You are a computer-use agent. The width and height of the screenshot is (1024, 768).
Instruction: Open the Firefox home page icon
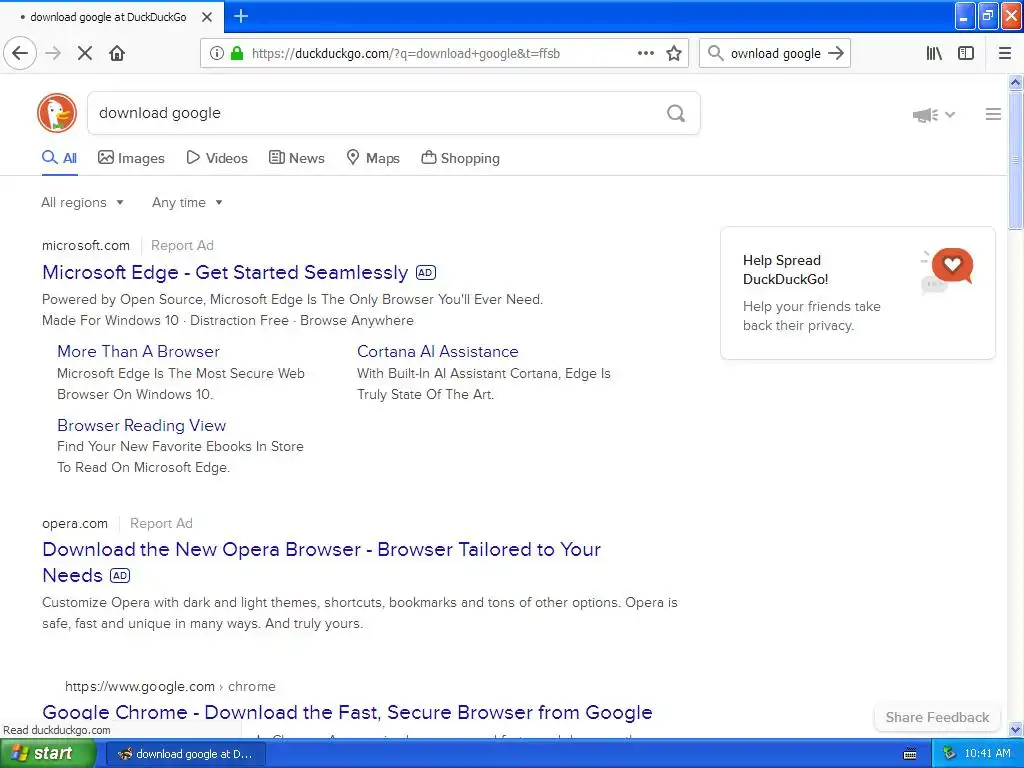point(117,54)
